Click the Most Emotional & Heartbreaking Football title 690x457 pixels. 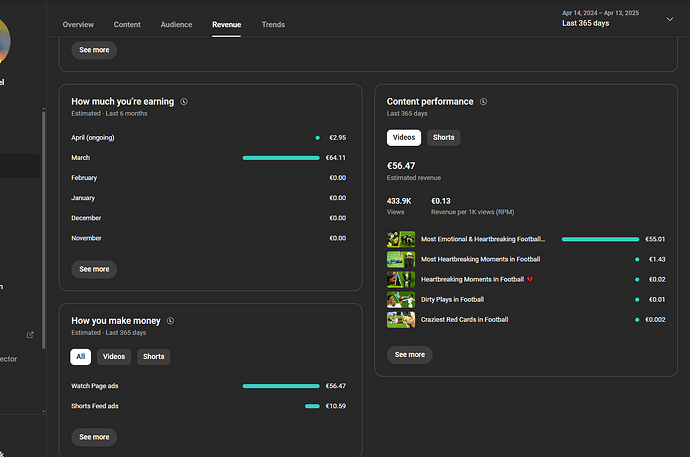click(x=483, y=239)
